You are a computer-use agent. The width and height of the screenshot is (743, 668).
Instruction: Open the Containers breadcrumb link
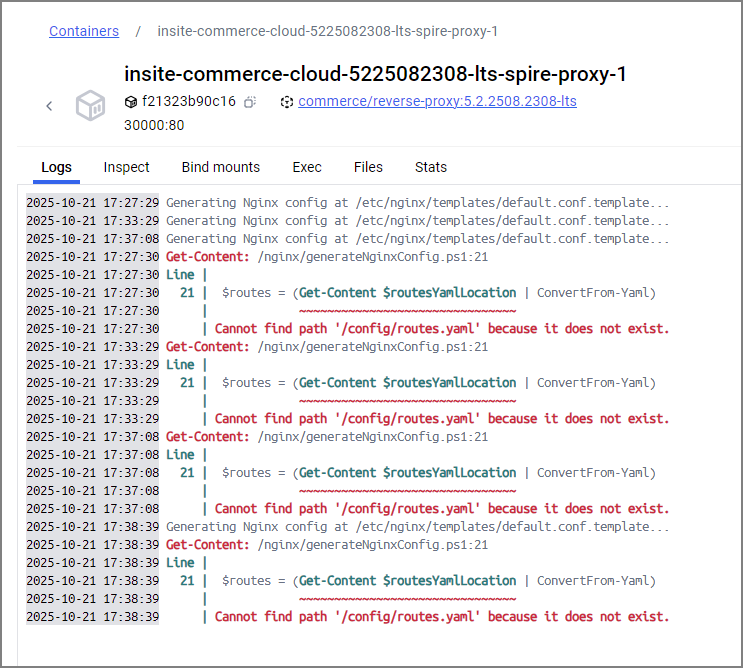coord(84,31)
